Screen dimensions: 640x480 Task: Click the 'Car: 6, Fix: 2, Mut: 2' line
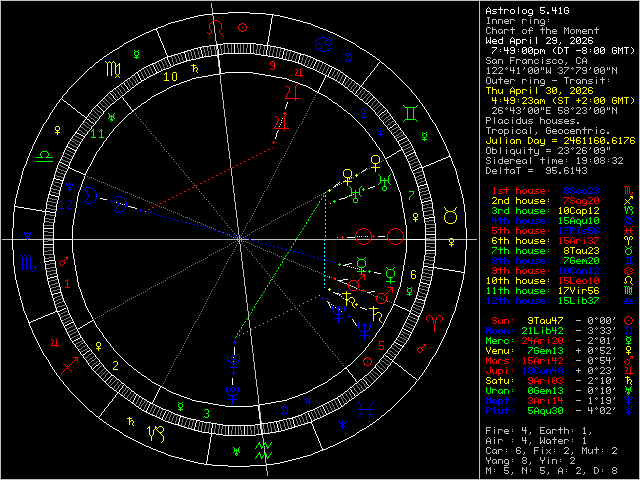(551, 451)
